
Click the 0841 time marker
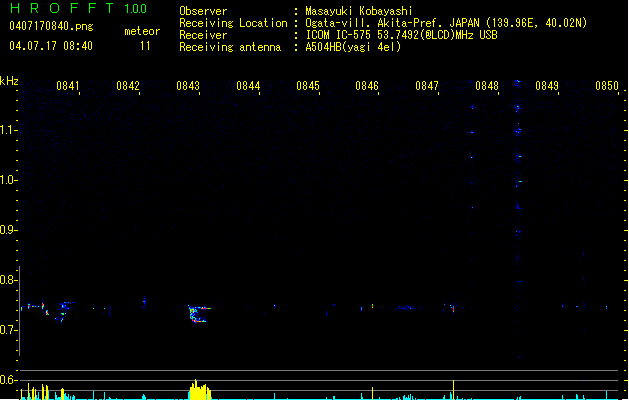click(x=68, y=86)
